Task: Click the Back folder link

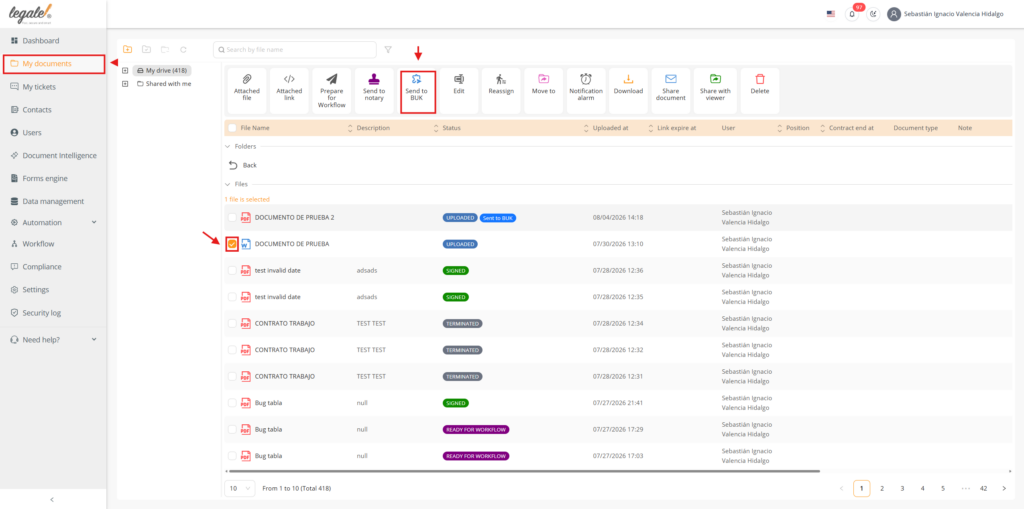Action: pos(242,165)
